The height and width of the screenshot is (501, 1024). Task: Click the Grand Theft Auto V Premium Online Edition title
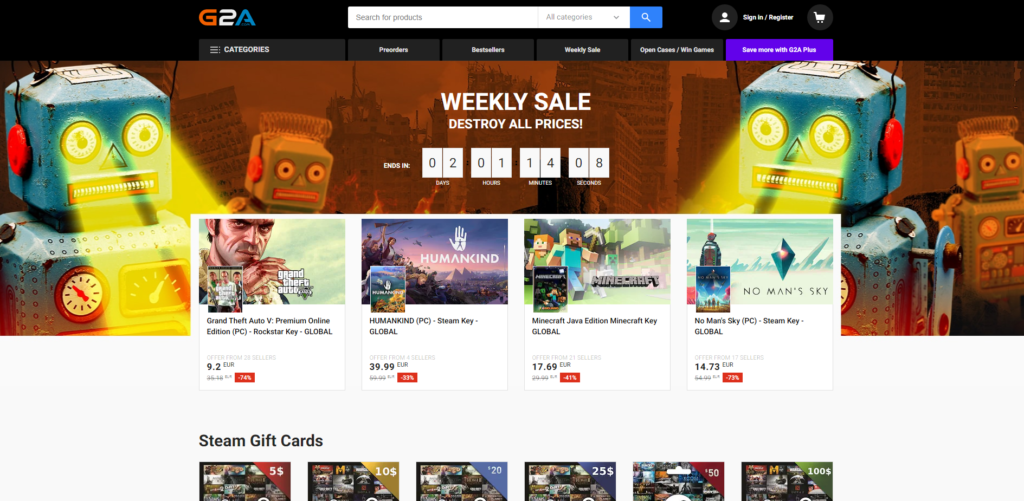[269, 326]
